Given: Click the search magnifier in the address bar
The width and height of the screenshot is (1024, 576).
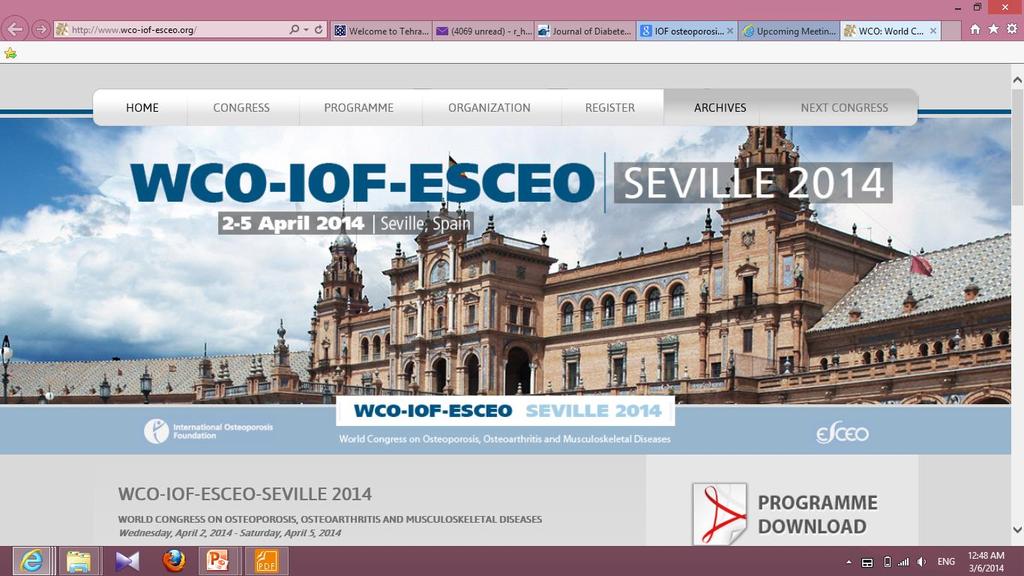Looking at the screenshot, I should [x=295, y=29].
